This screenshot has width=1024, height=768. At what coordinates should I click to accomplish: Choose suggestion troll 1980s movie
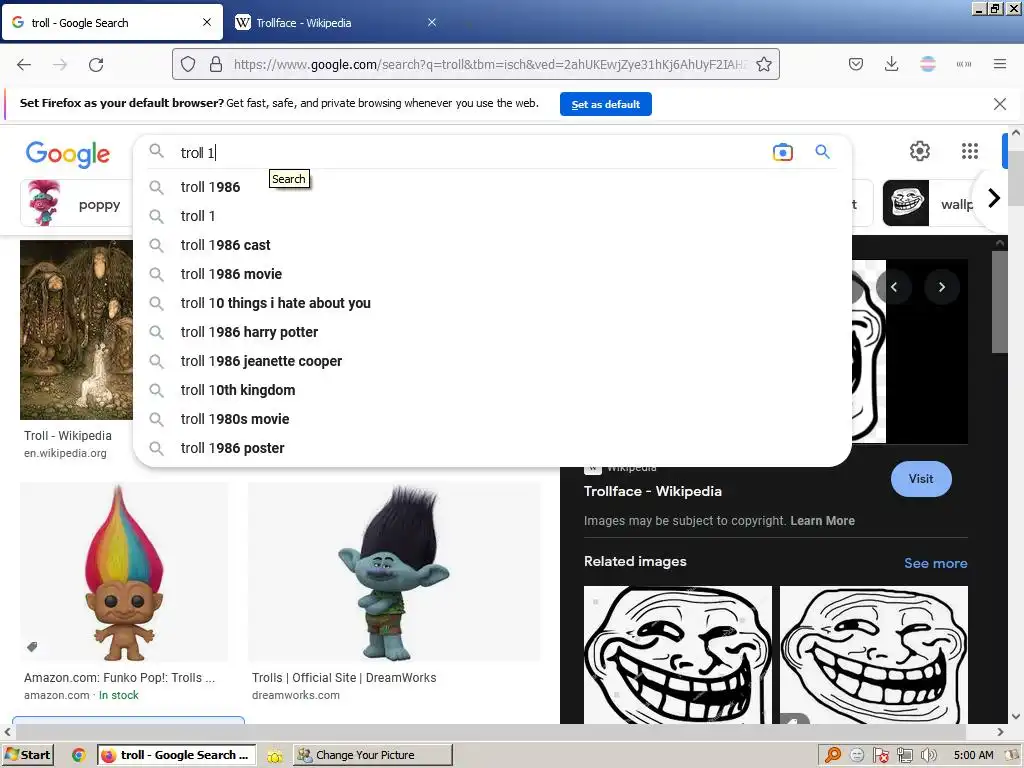pyautogui.click(x=492, y=419)
